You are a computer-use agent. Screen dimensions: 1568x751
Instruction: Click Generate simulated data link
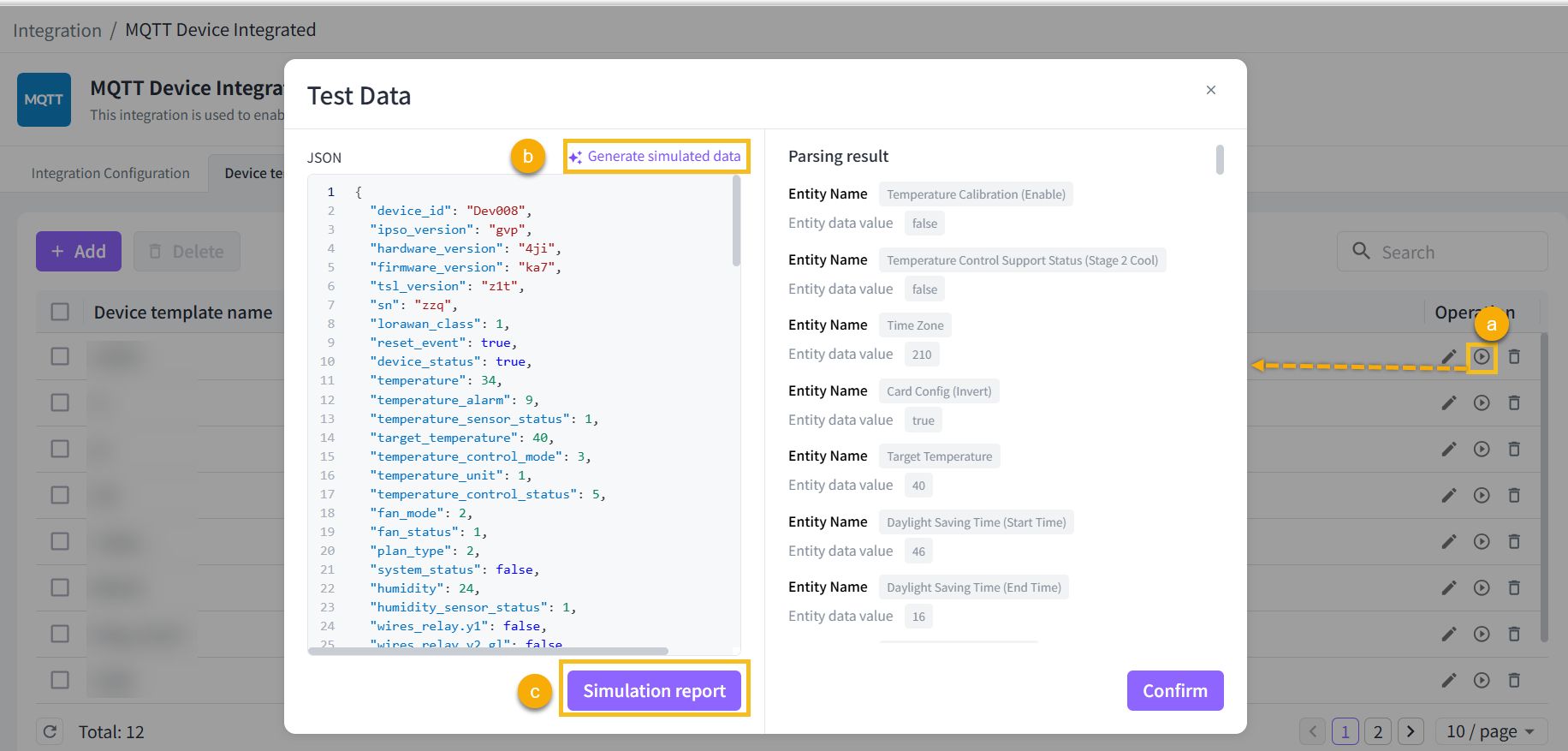click(656, 157)
